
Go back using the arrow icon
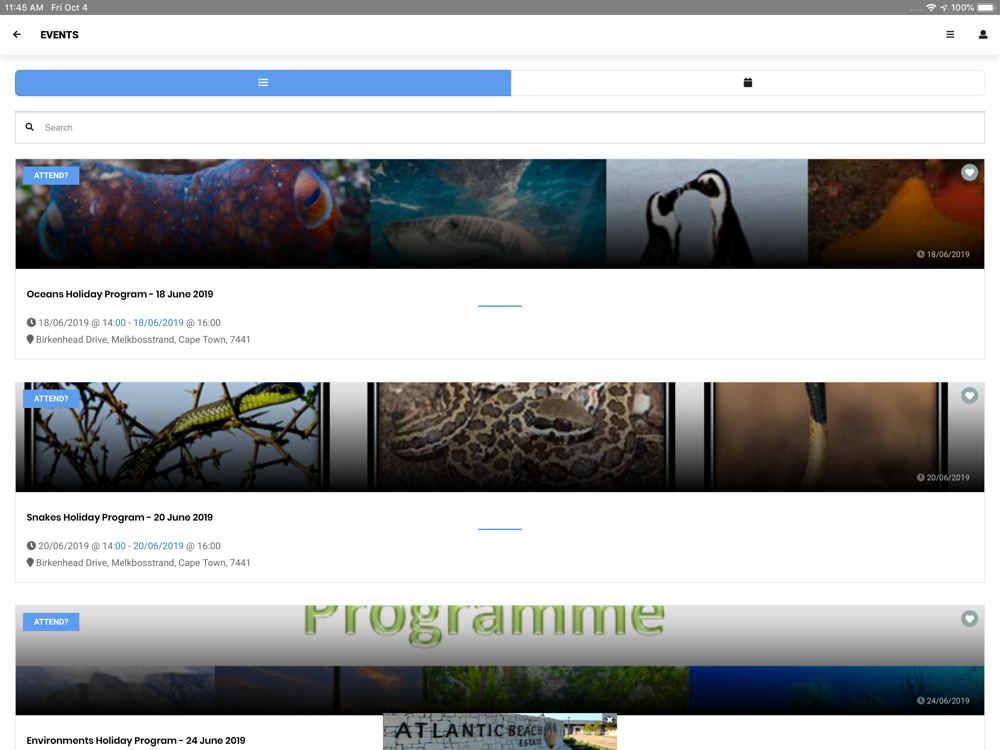[17, 34]
